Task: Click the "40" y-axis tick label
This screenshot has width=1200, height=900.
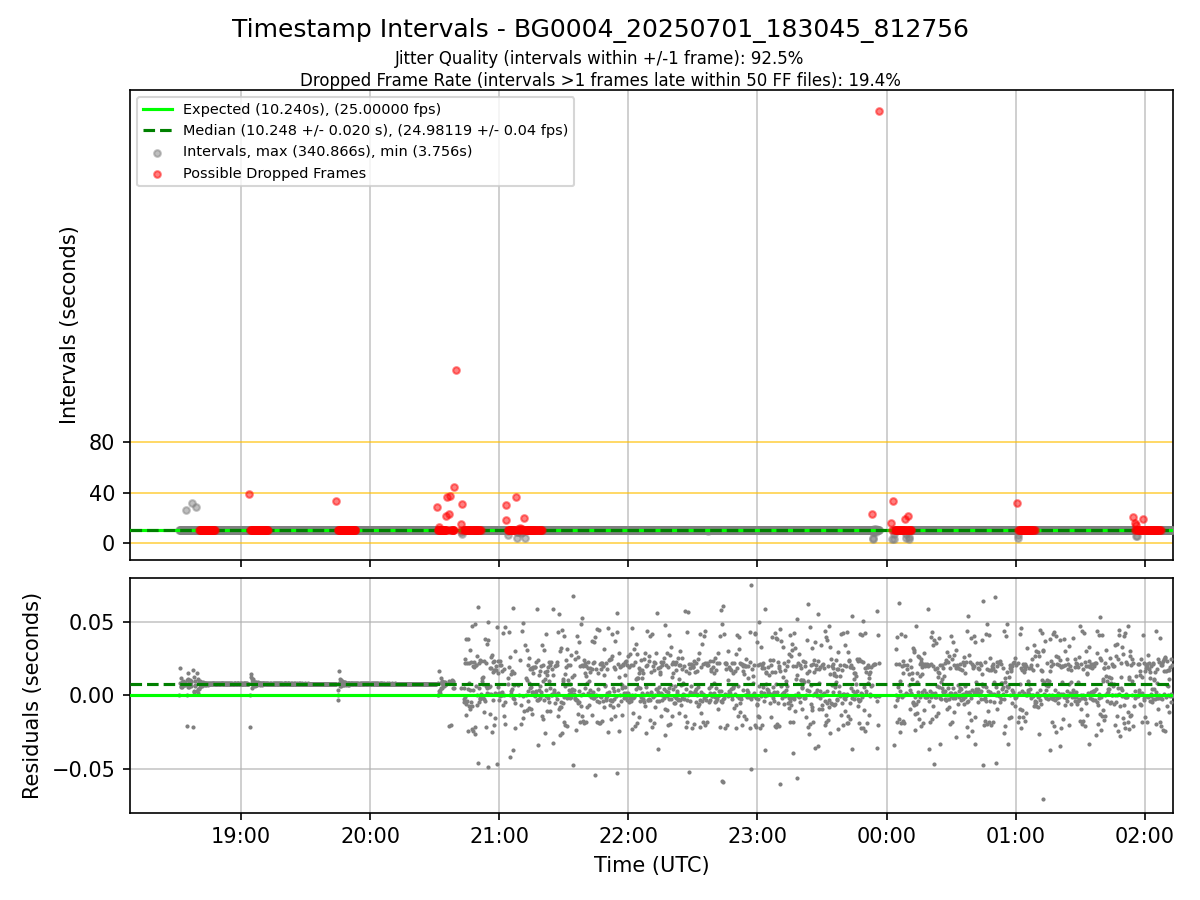Action: coord(104,493)
